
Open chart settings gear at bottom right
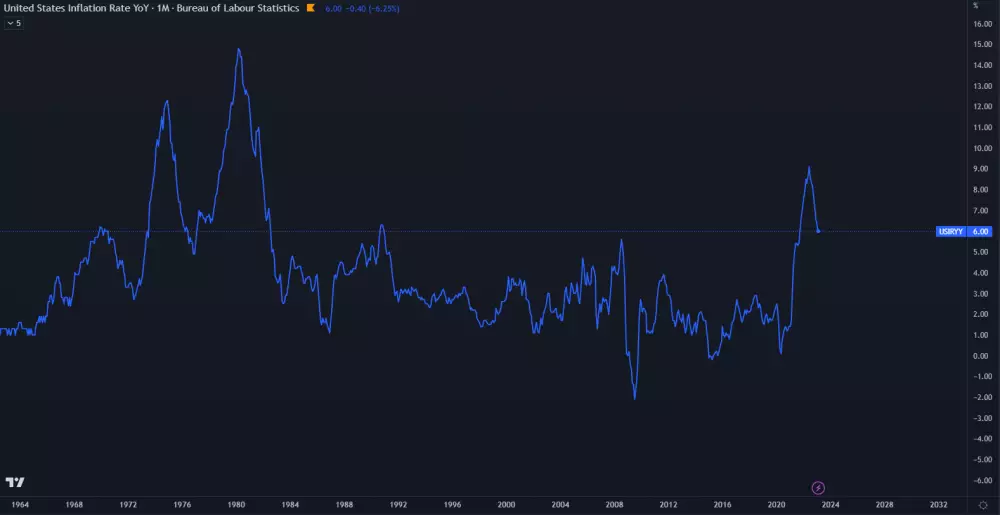click(982, 506)
